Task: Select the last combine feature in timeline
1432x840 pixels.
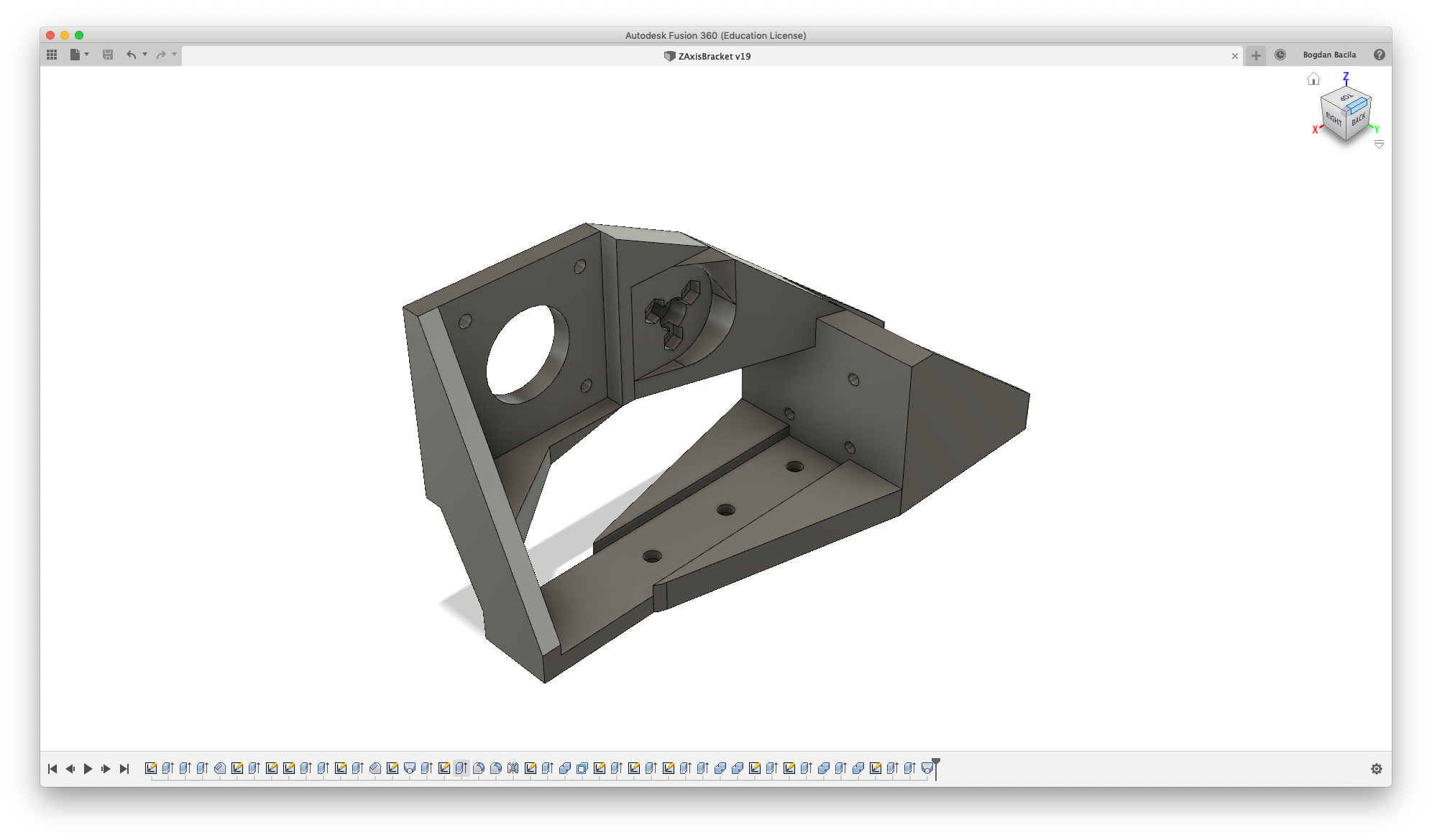Action: (858, 768)
